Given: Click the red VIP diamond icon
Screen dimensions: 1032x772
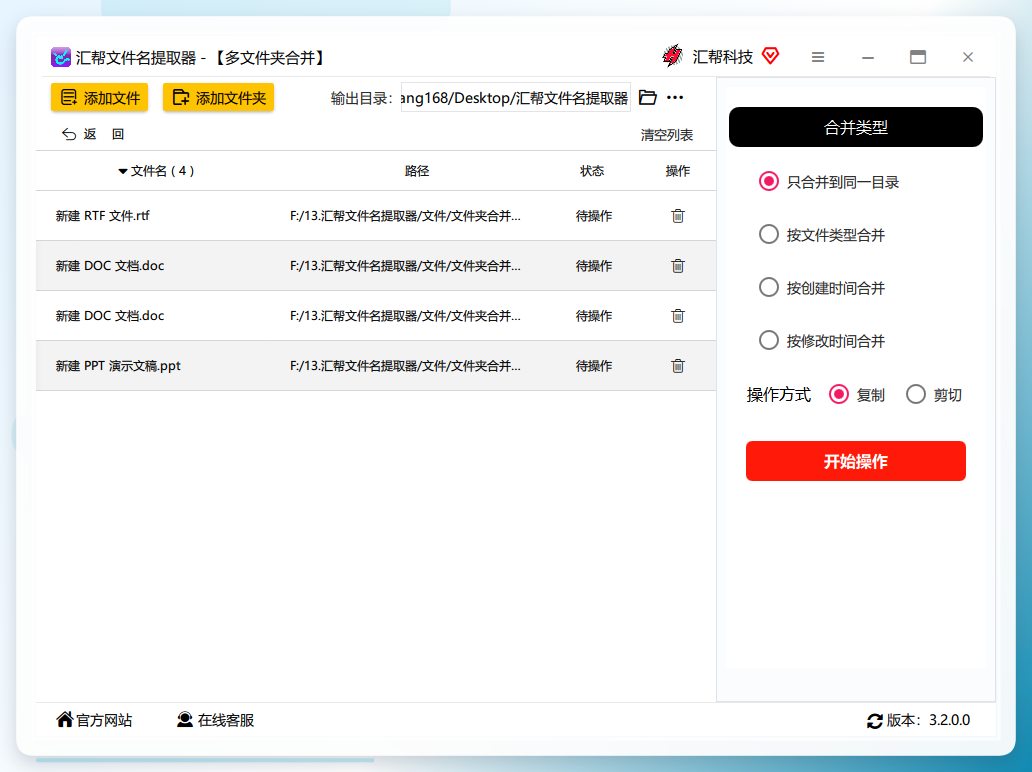Looking at the screenshot, I should (770, 56).
